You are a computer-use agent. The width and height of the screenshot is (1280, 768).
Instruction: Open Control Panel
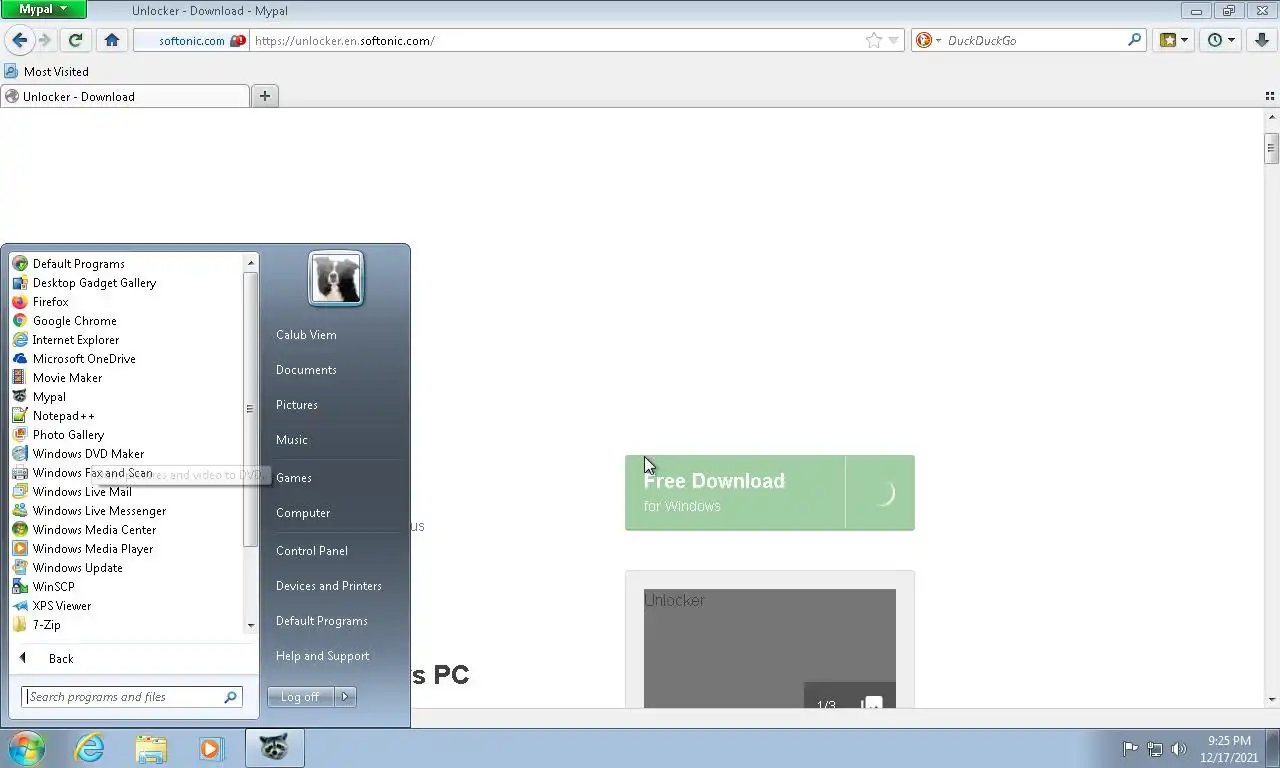point(312,551)
